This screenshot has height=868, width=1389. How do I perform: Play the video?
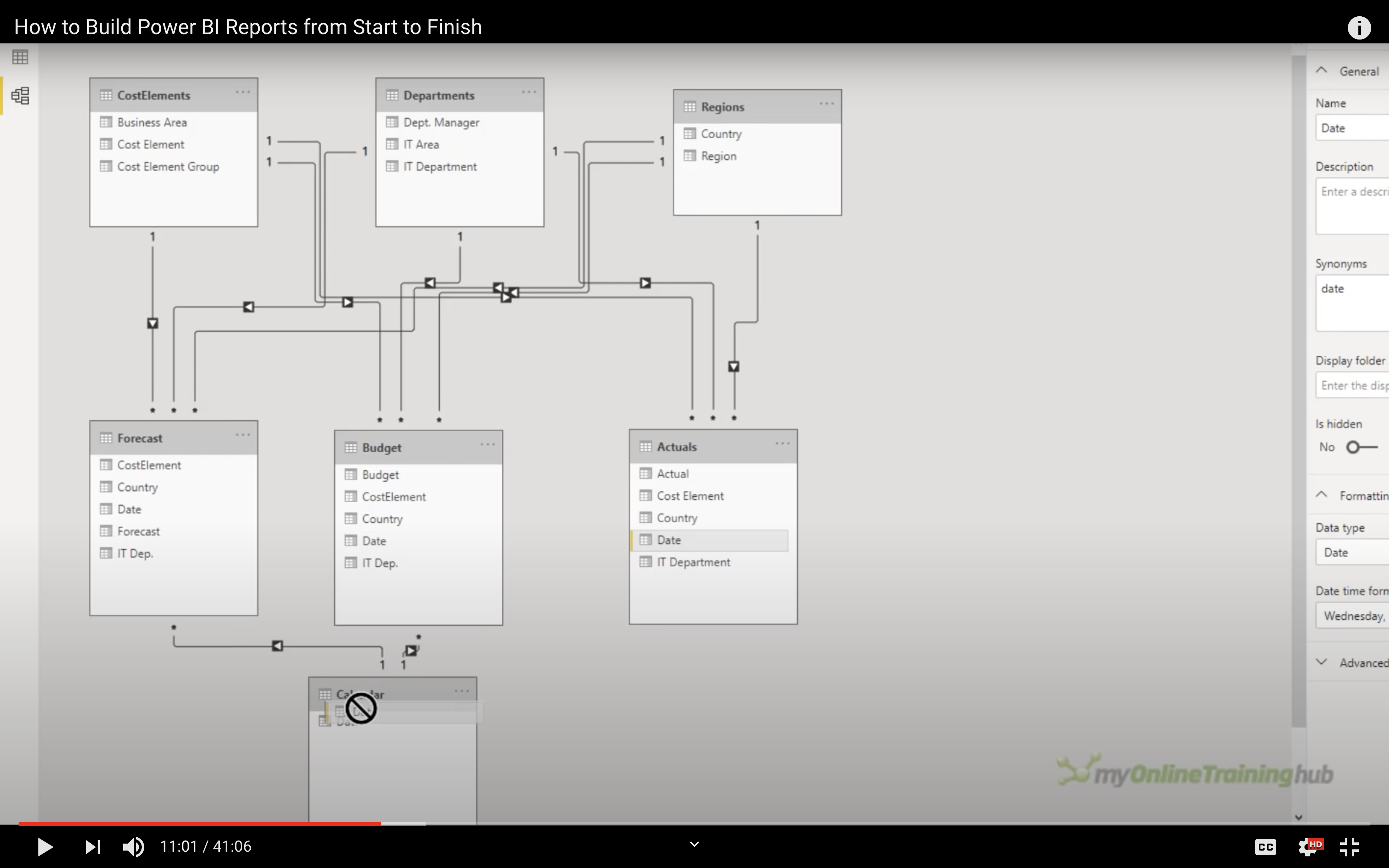coord(45,846)
